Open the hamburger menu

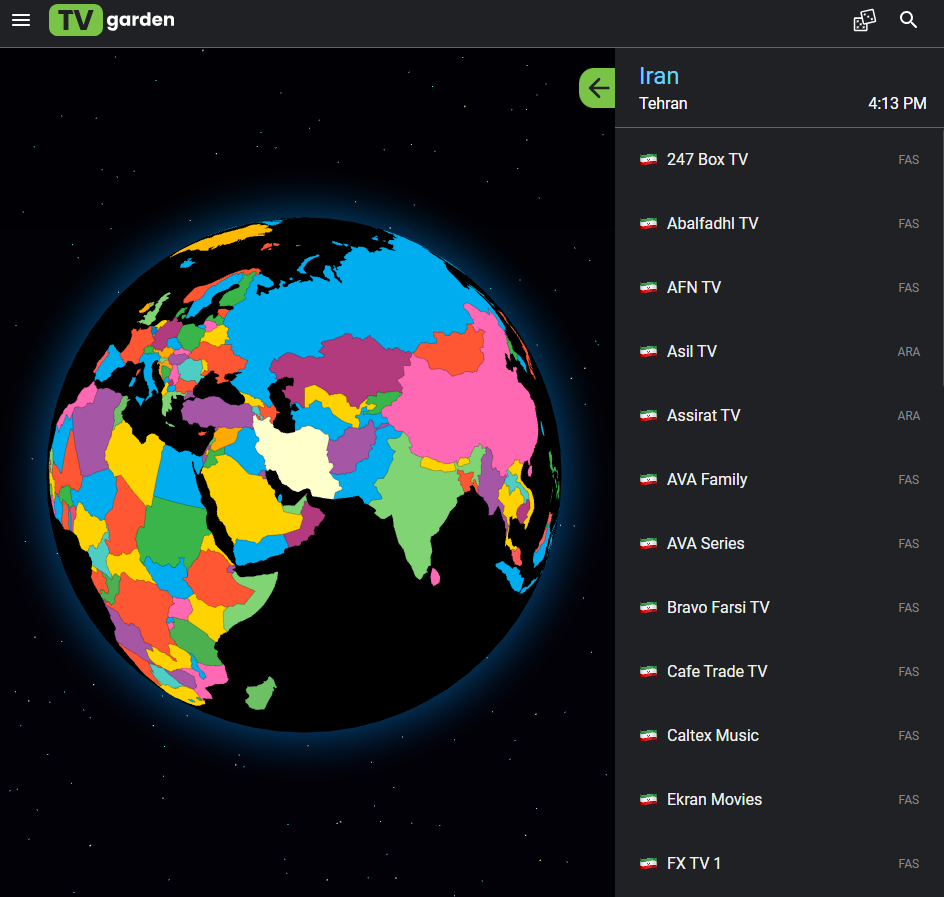tap(21, 20)
